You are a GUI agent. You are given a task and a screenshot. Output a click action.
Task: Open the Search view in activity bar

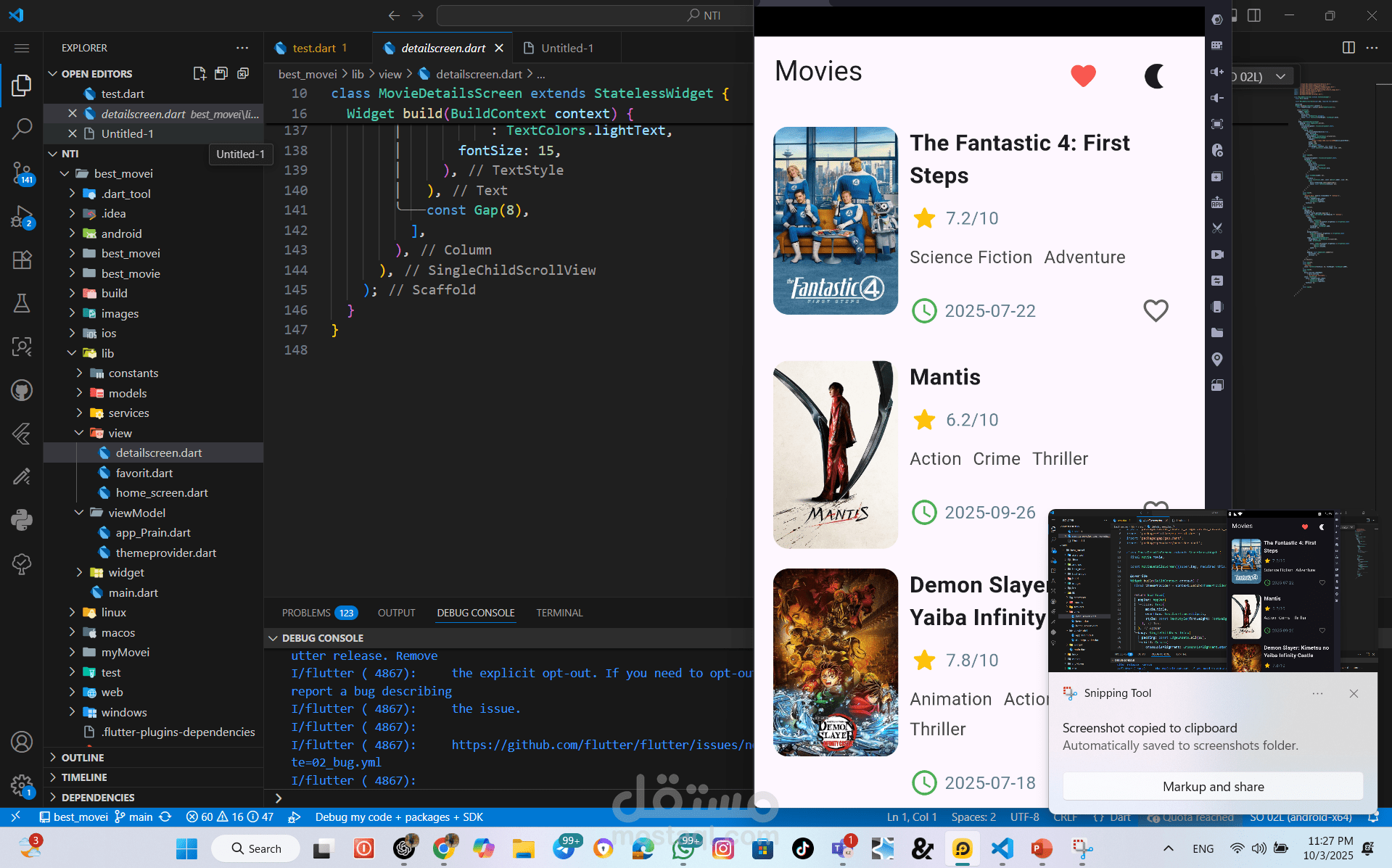pos(22,128)
